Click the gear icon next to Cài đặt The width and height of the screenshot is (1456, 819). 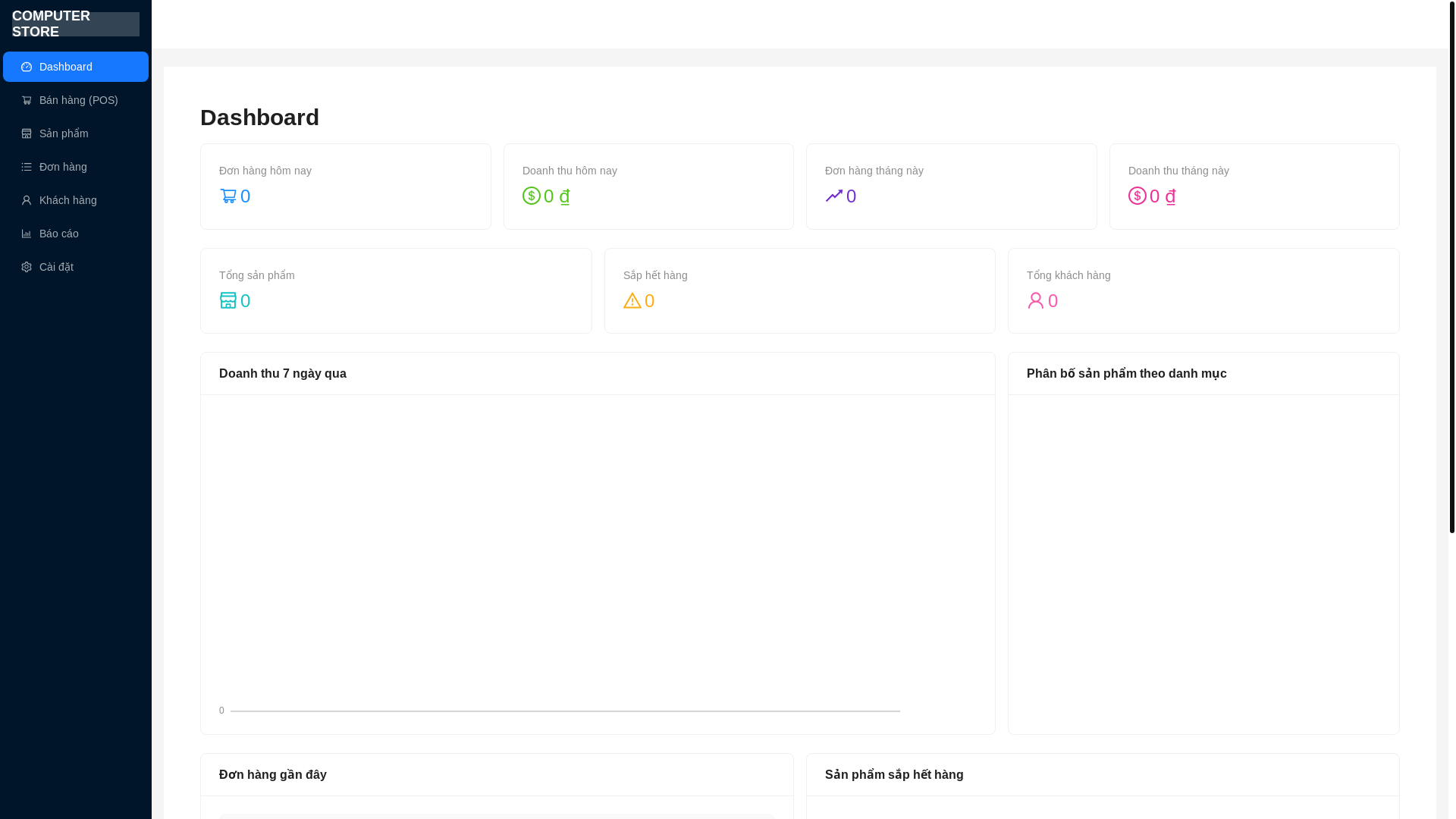point(27,267)
